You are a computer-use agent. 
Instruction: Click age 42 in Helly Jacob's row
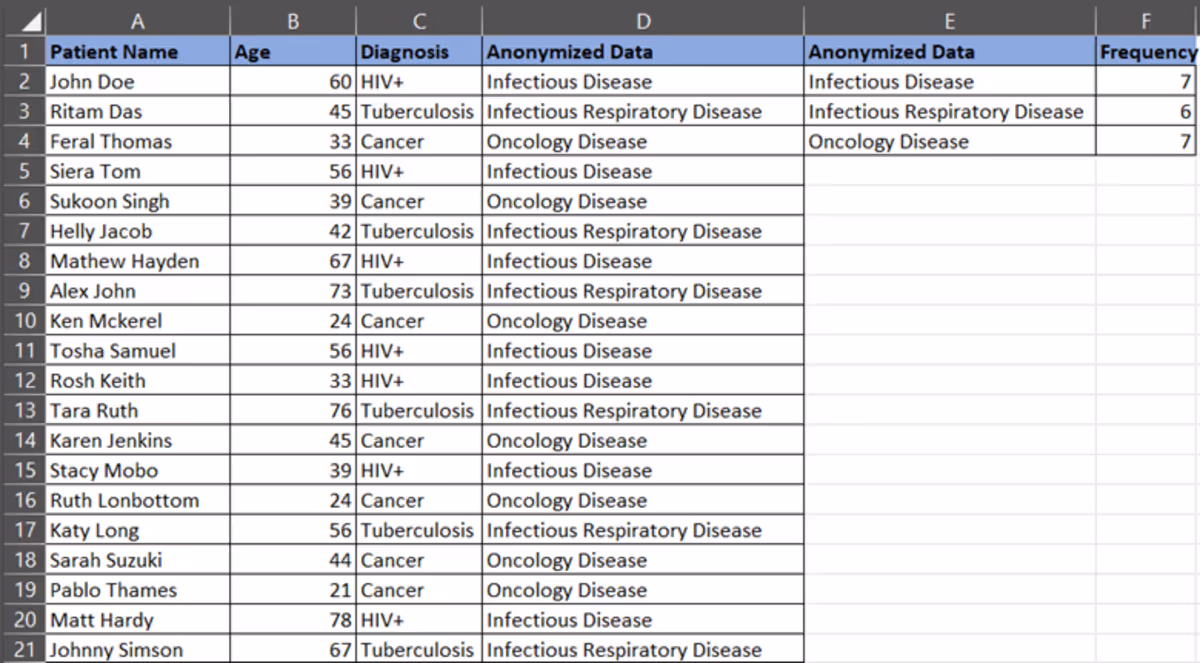pyautogui.click(x=293, y=231)
